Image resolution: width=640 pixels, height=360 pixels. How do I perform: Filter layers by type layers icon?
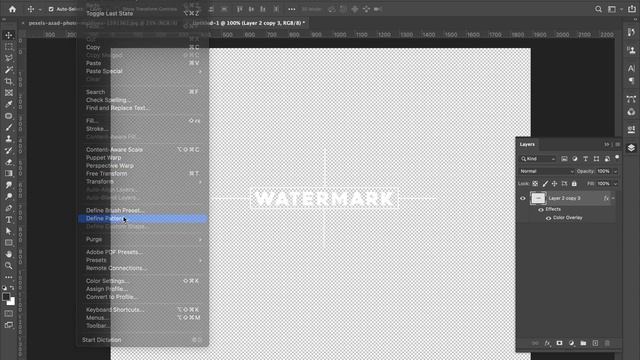click(585, 159)
